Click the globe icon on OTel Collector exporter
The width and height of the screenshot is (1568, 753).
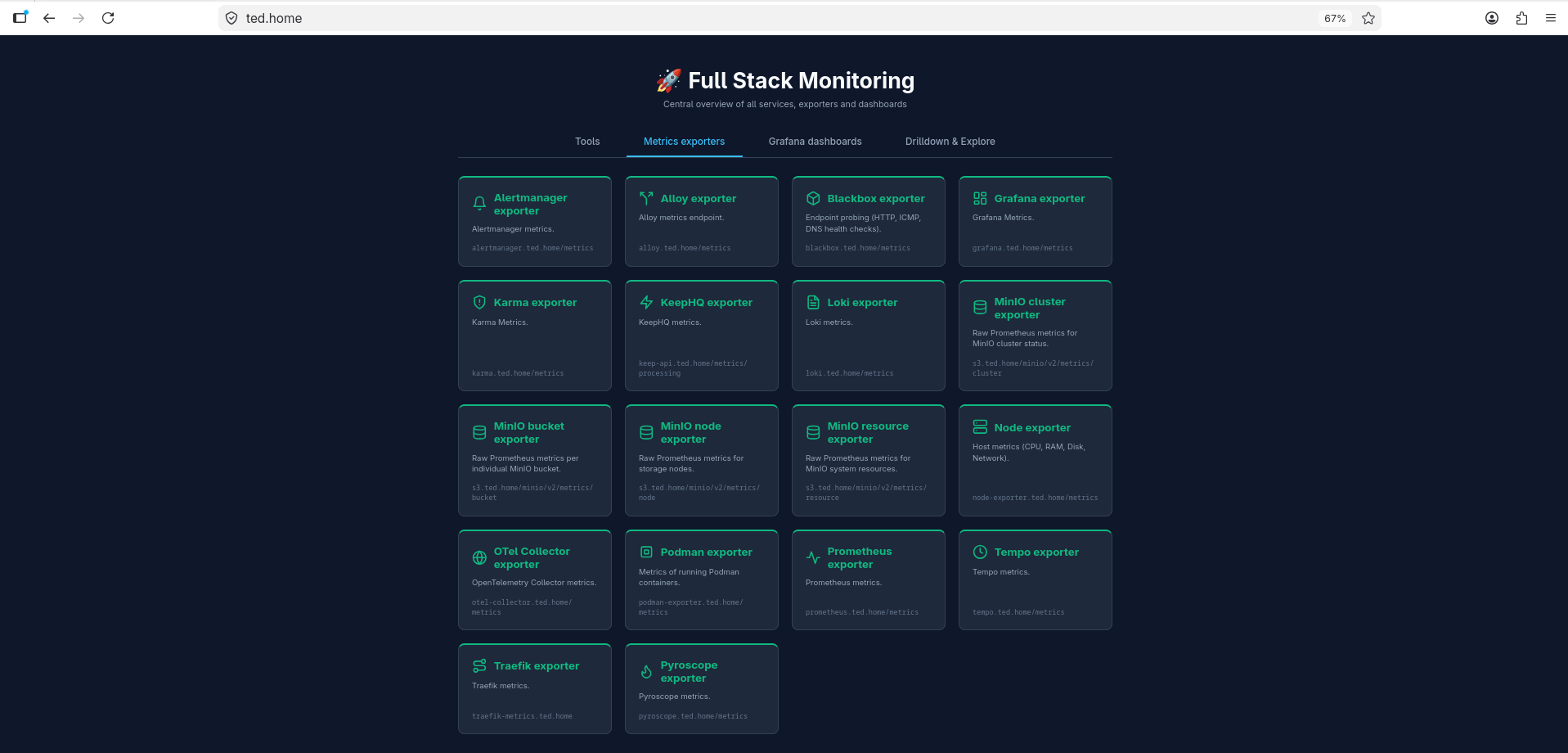click(479, 557)
